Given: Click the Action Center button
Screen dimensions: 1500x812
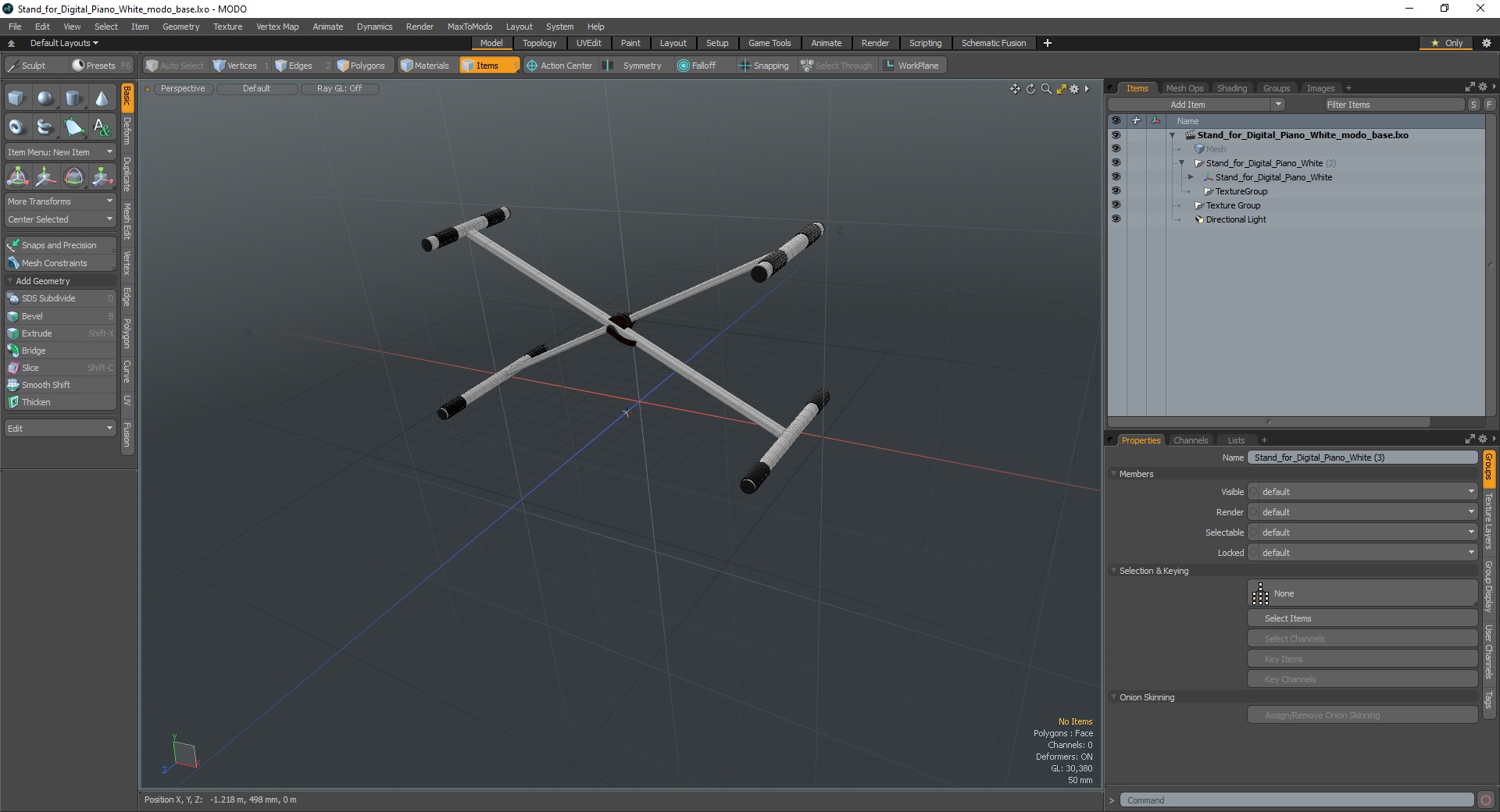Looking at the screenshot, I should [x=559, y=66].
